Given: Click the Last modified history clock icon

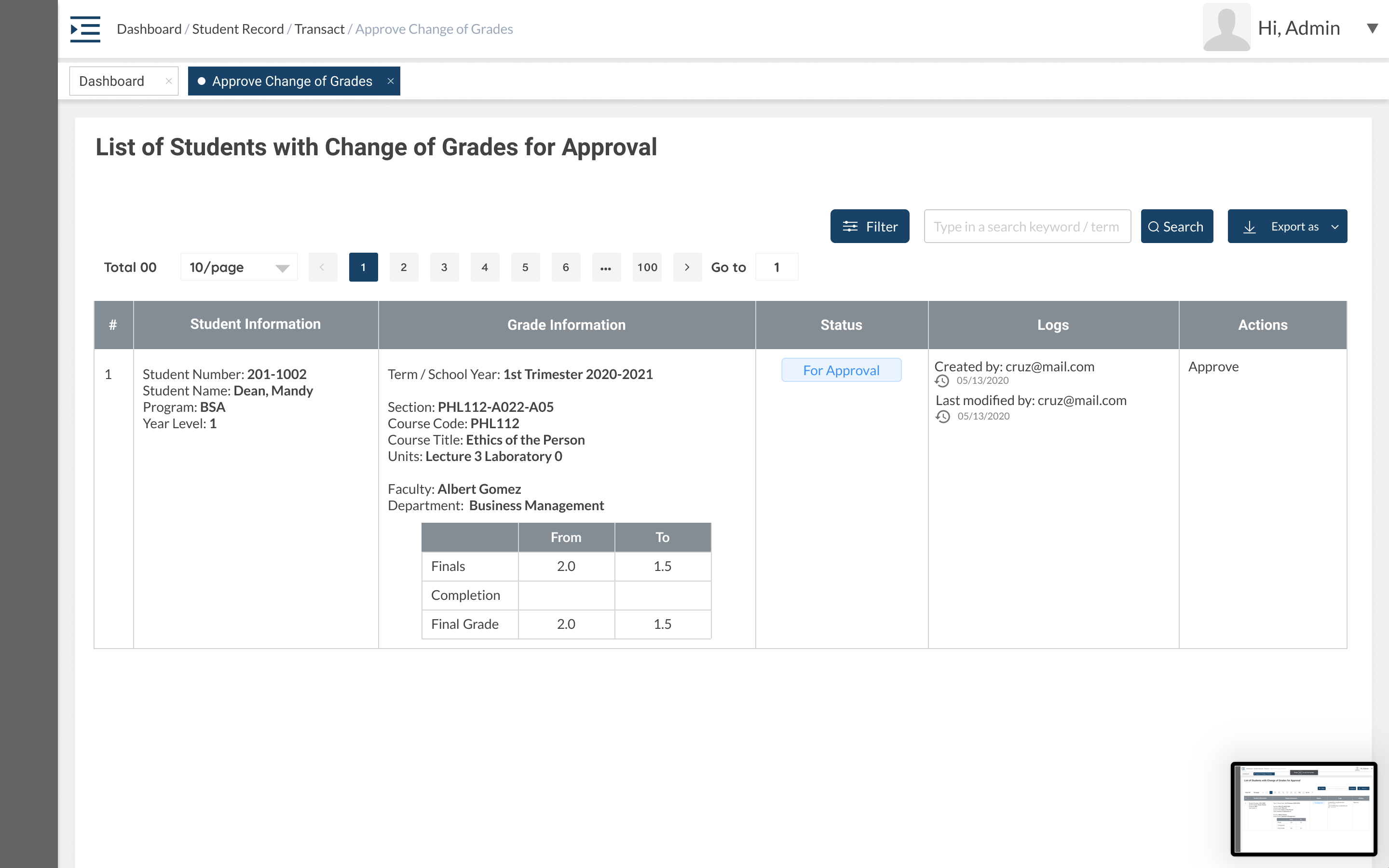Looking at the screenshot, I should tap(942, 416).
